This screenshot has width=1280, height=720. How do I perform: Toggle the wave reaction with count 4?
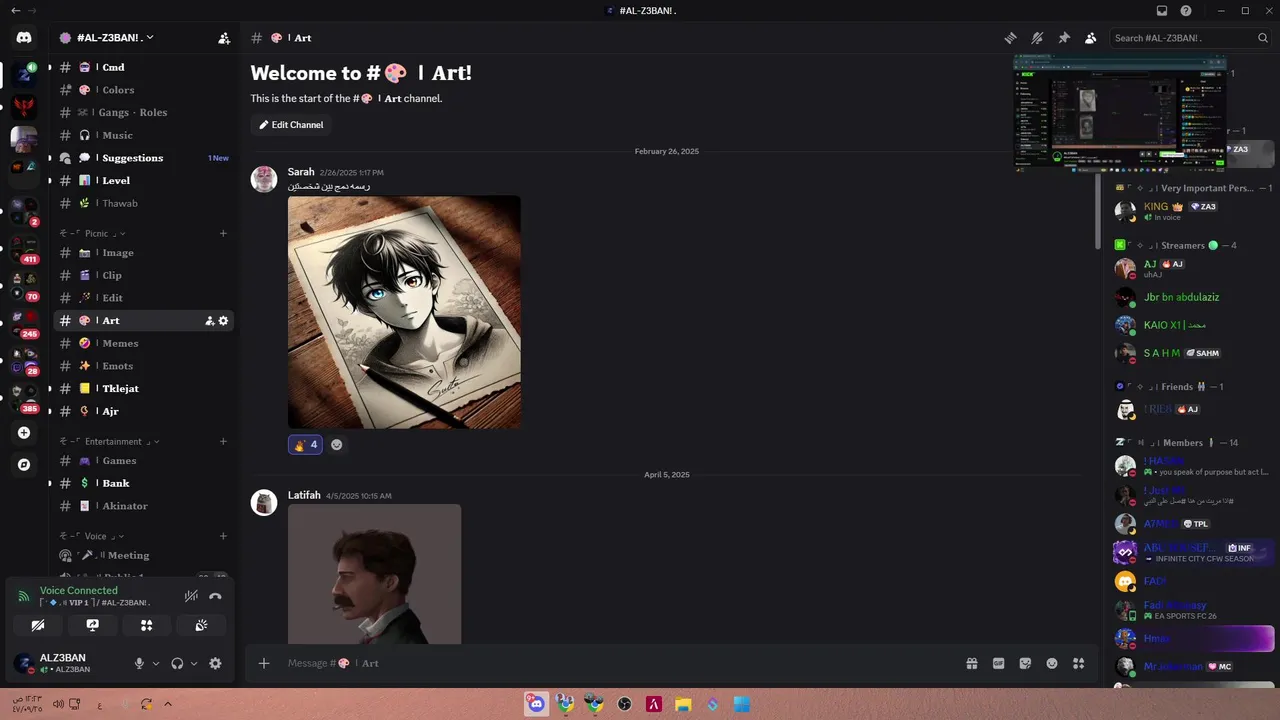pos(305,445)
